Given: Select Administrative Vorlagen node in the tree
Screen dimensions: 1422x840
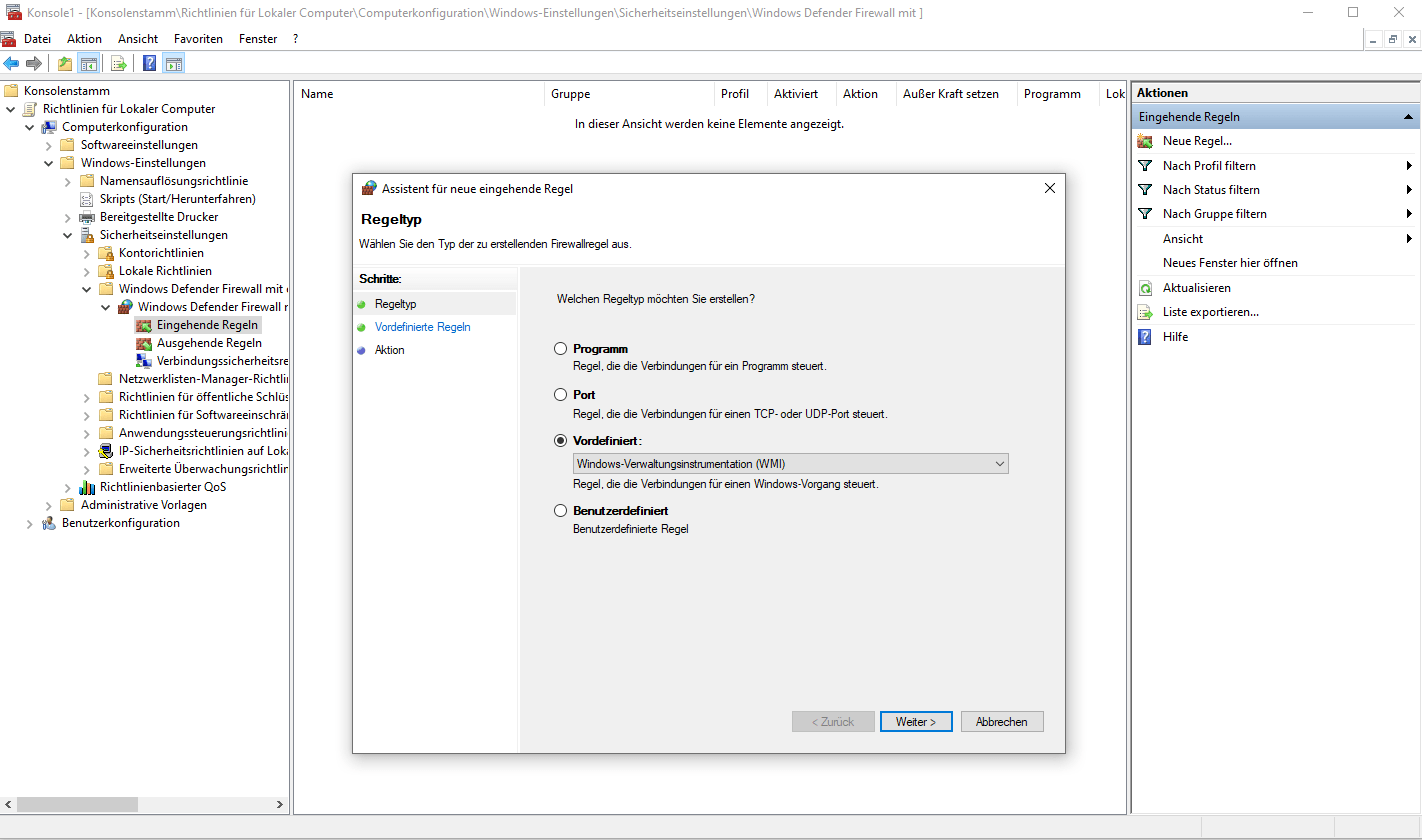Looking at the screenshot, I should click(144, 505).
